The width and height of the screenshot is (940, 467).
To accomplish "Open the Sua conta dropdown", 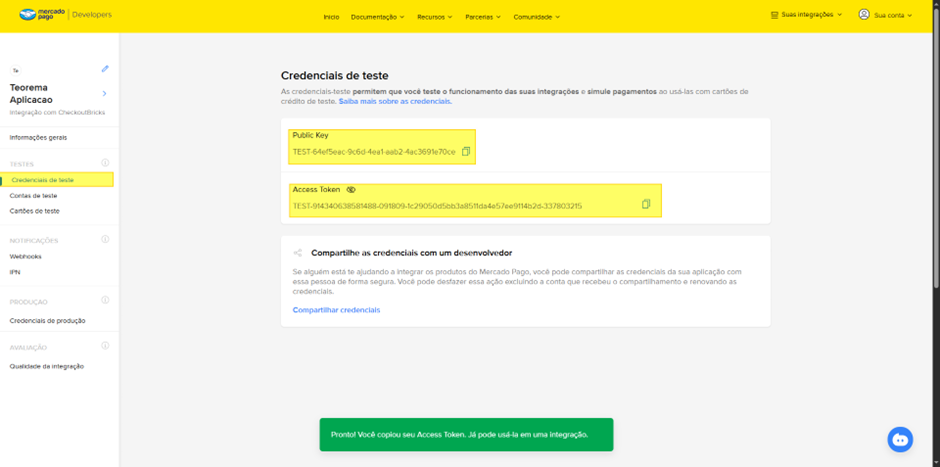I will point(885,15).
